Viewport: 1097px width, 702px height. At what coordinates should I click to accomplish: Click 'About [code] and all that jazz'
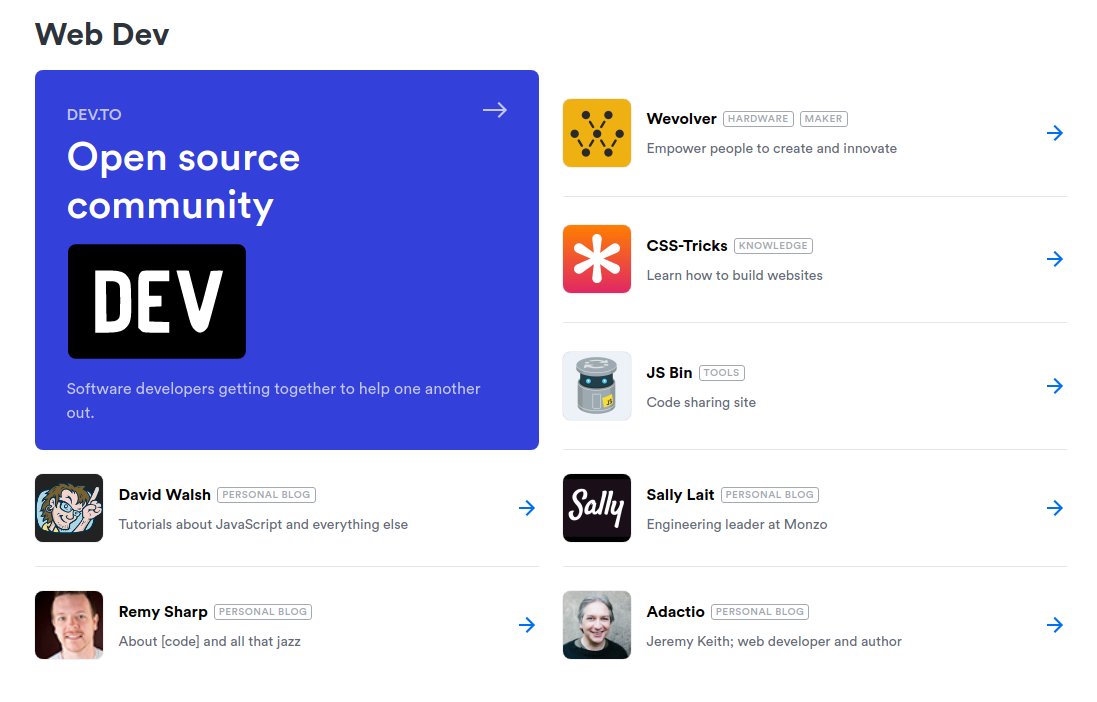click(x=210, y=641)
